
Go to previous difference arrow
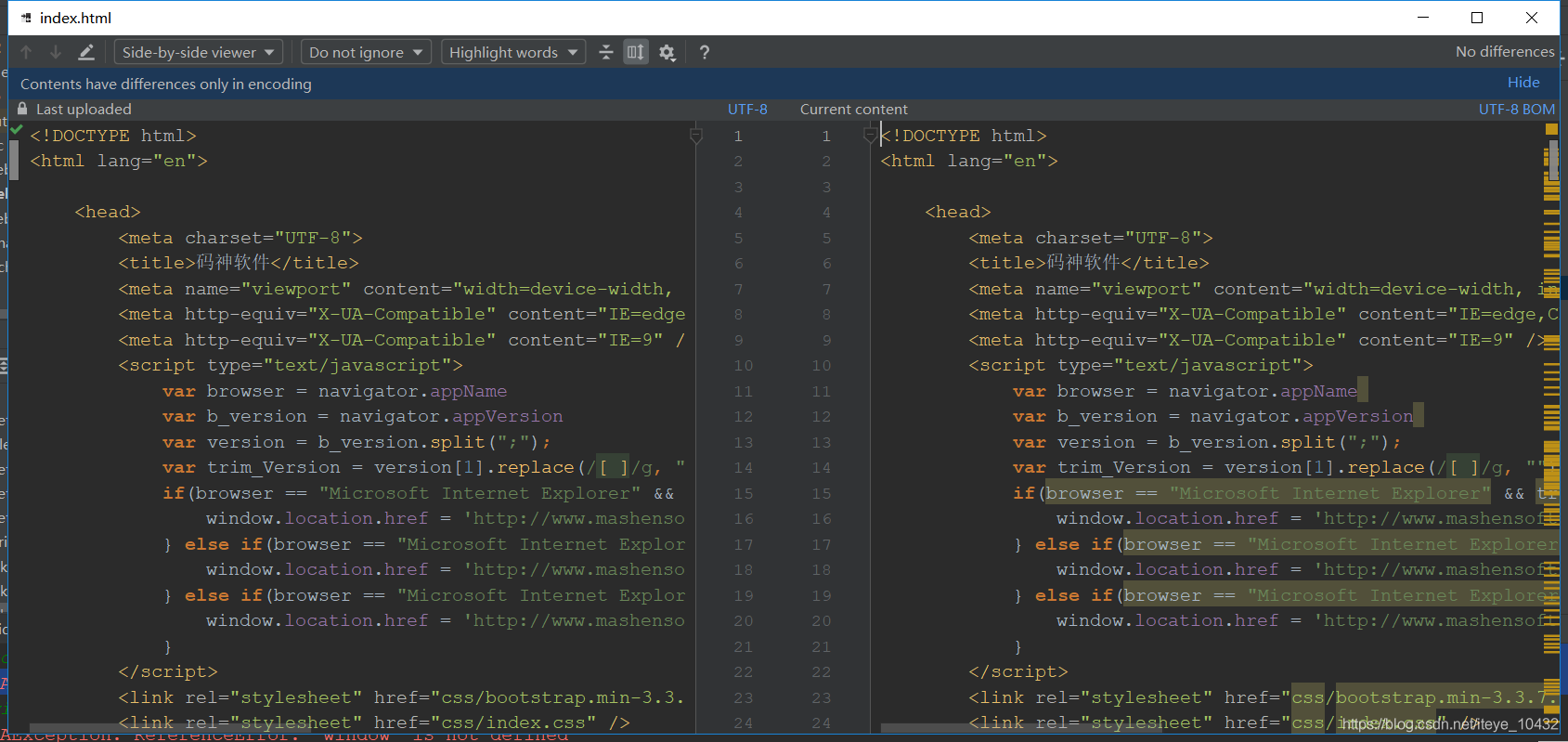[x=26, y=53]
